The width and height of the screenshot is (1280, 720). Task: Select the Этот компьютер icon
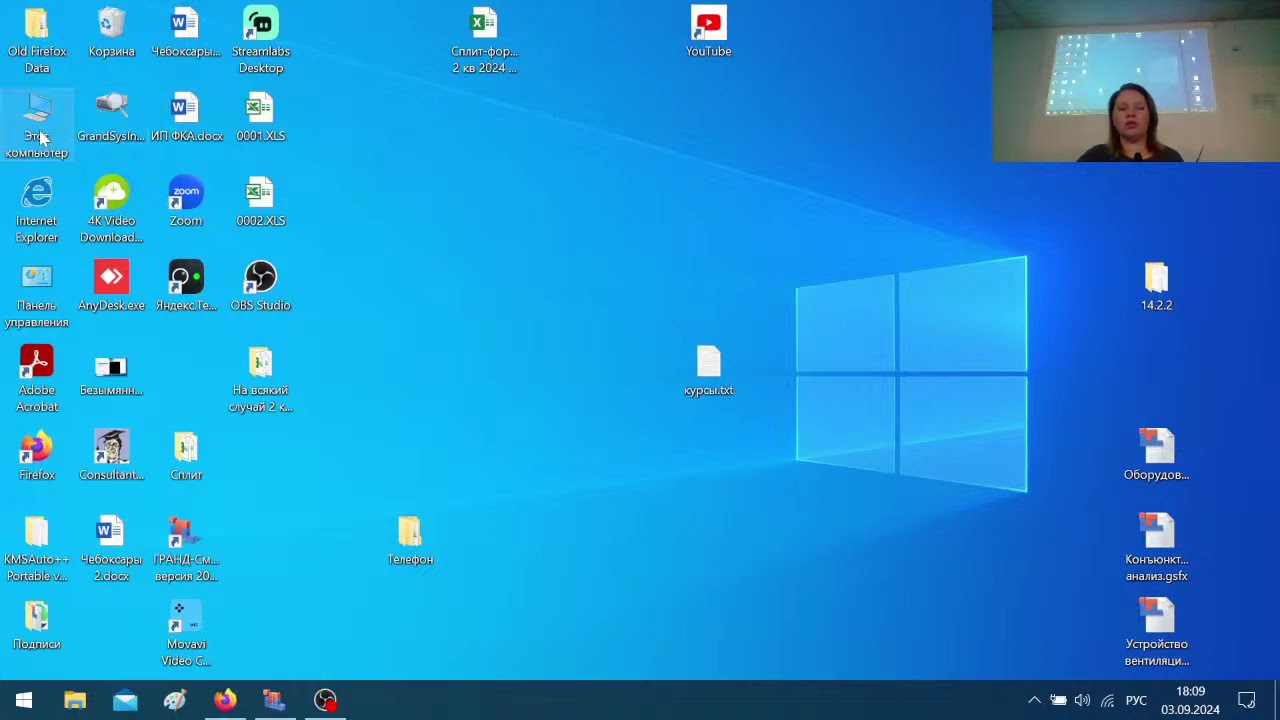coord(37,125)
